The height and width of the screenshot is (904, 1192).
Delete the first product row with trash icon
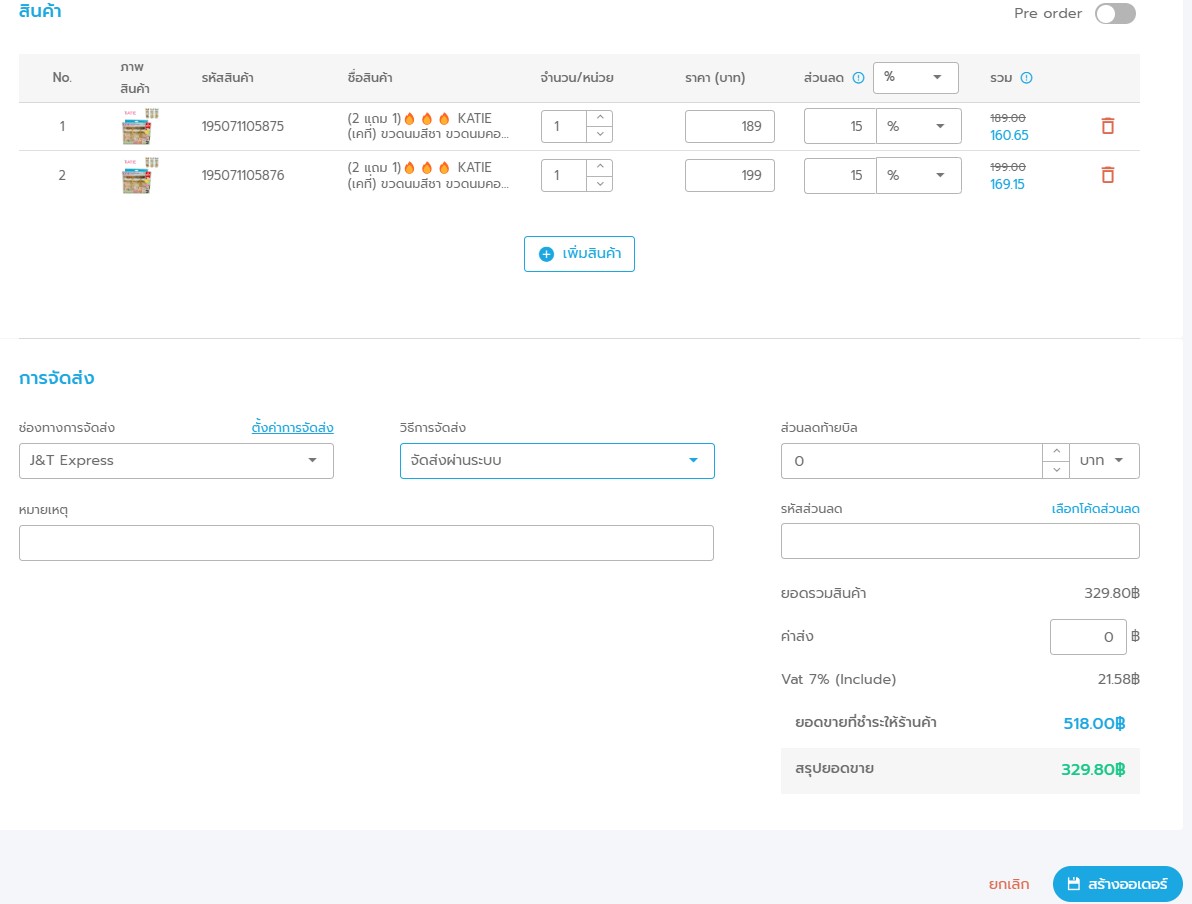[x=1107, y=126]
